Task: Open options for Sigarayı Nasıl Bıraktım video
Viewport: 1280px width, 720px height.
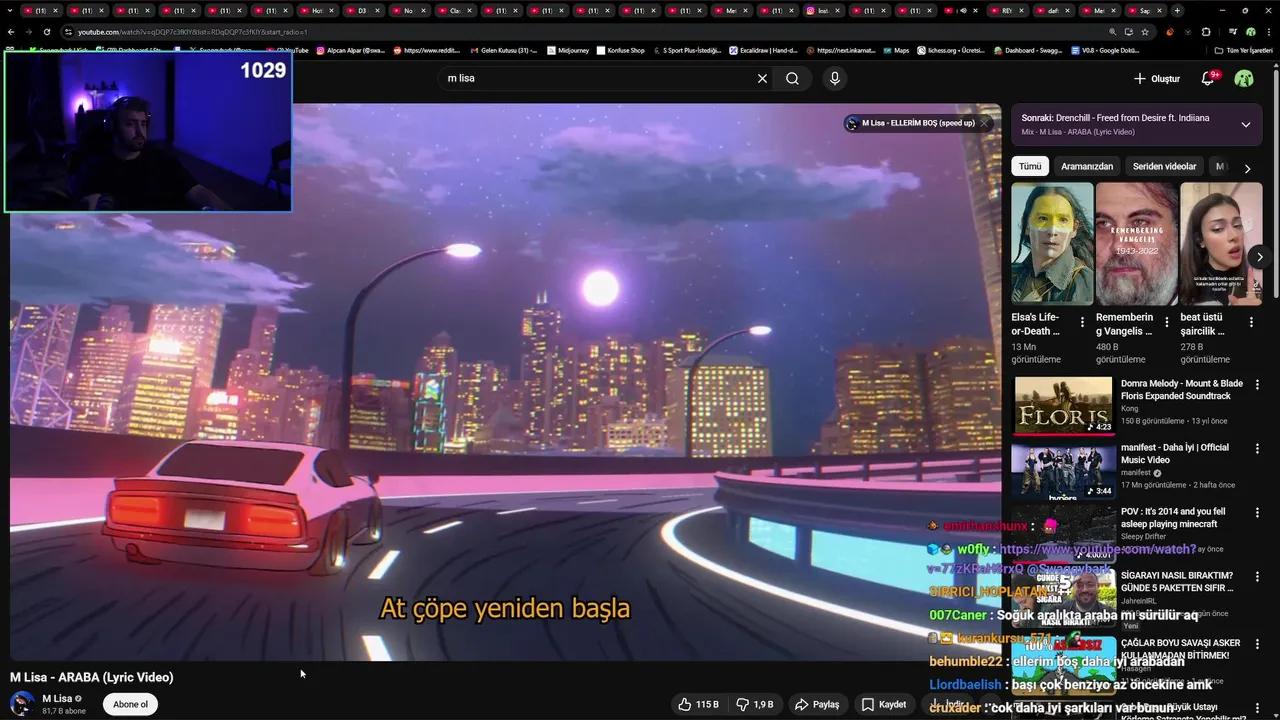Action: [x=1257, y=576]
